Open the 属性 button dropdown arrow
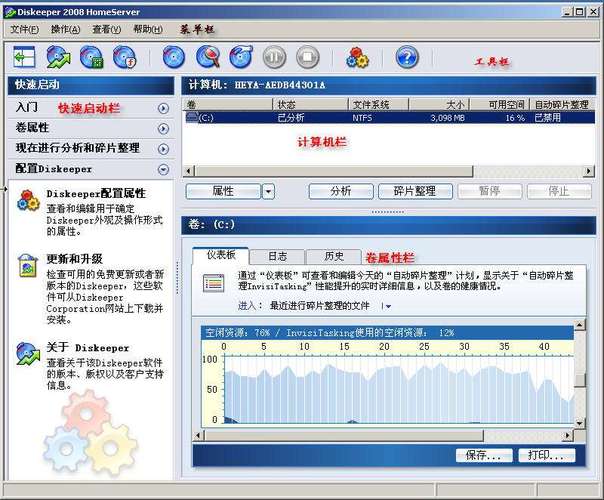 (x=268, y=191)
